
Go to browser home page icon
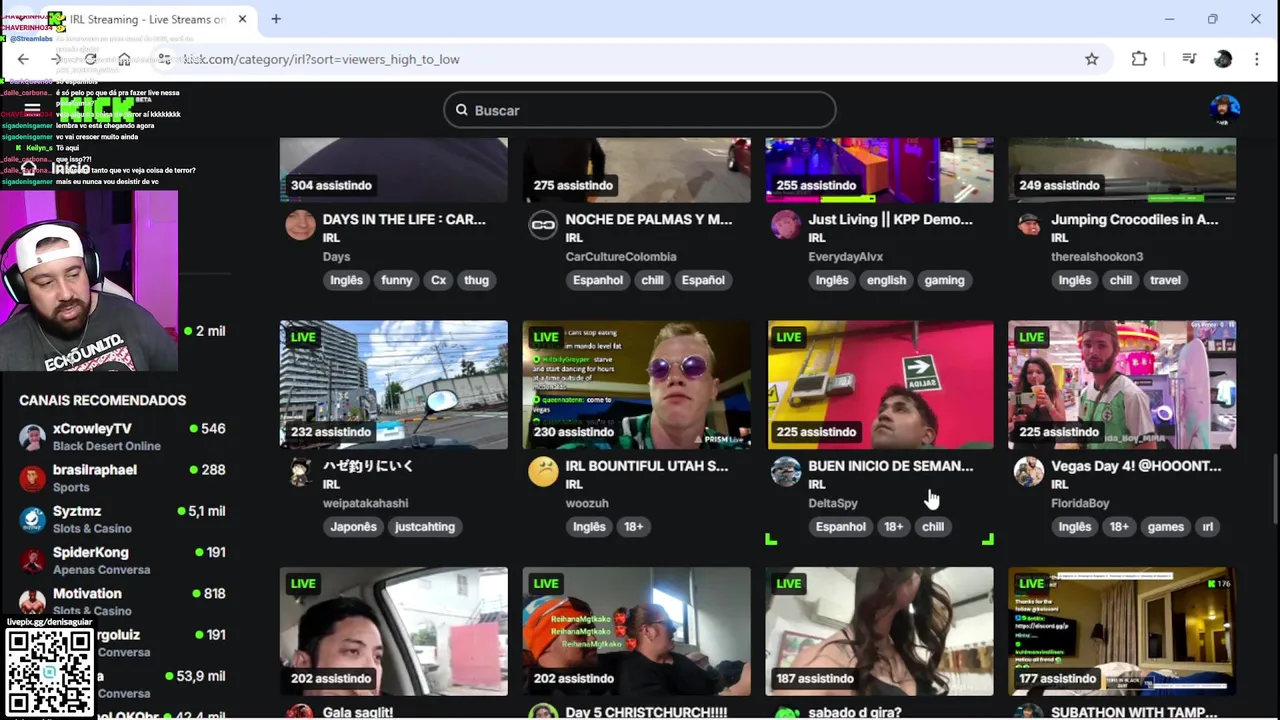(124, 59)
